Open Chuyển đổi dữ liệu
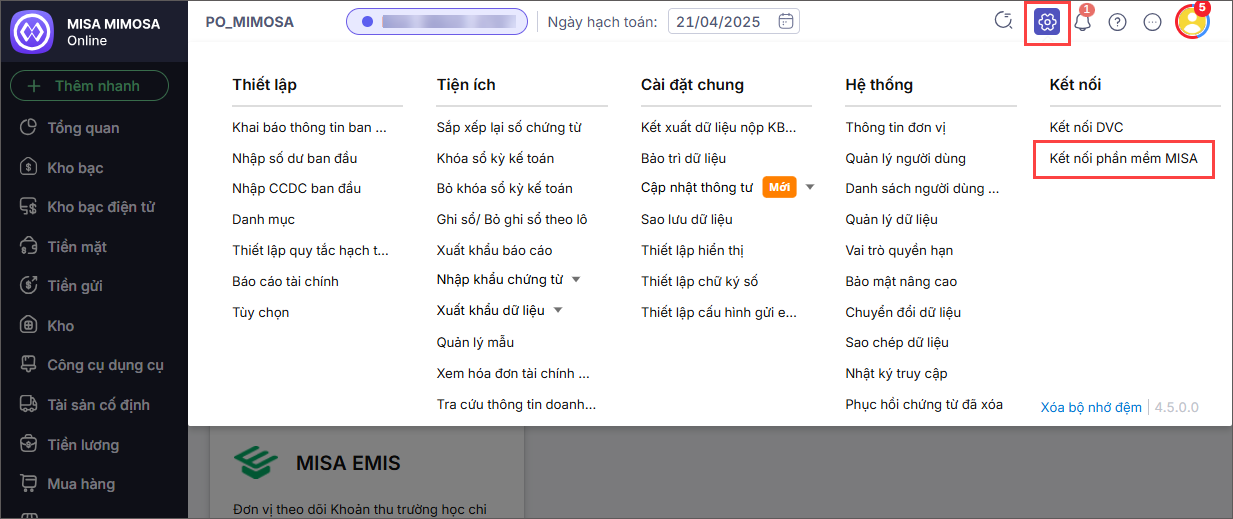This screenshot has height=519, width=1233. tap(903, 312)
